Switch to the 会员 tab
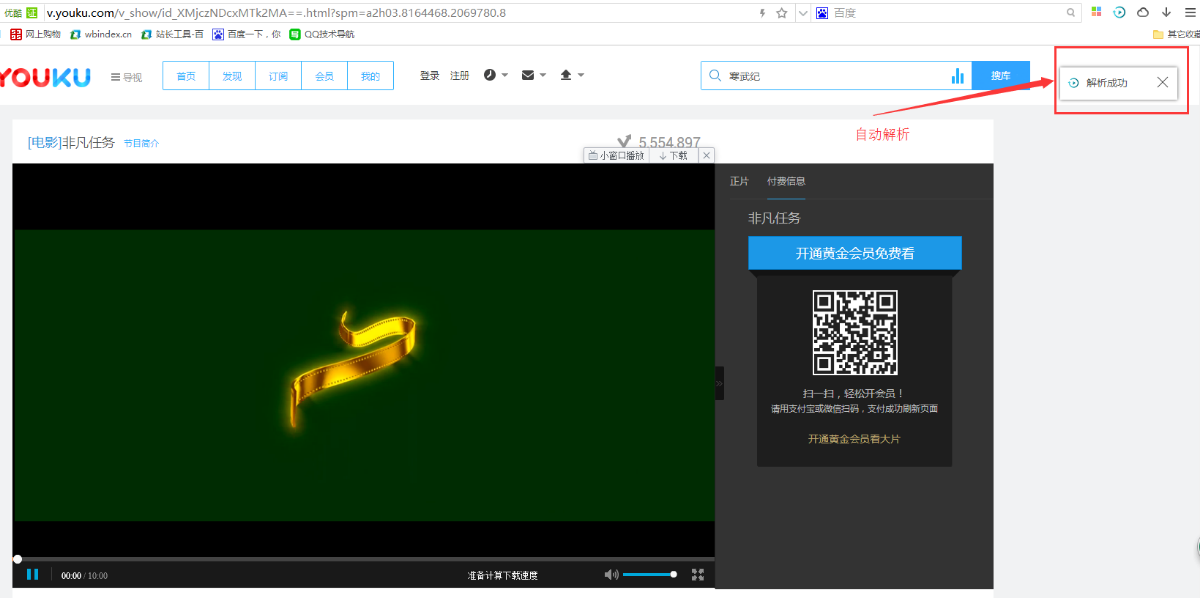 pyautogui.click(x=324, y=76)
